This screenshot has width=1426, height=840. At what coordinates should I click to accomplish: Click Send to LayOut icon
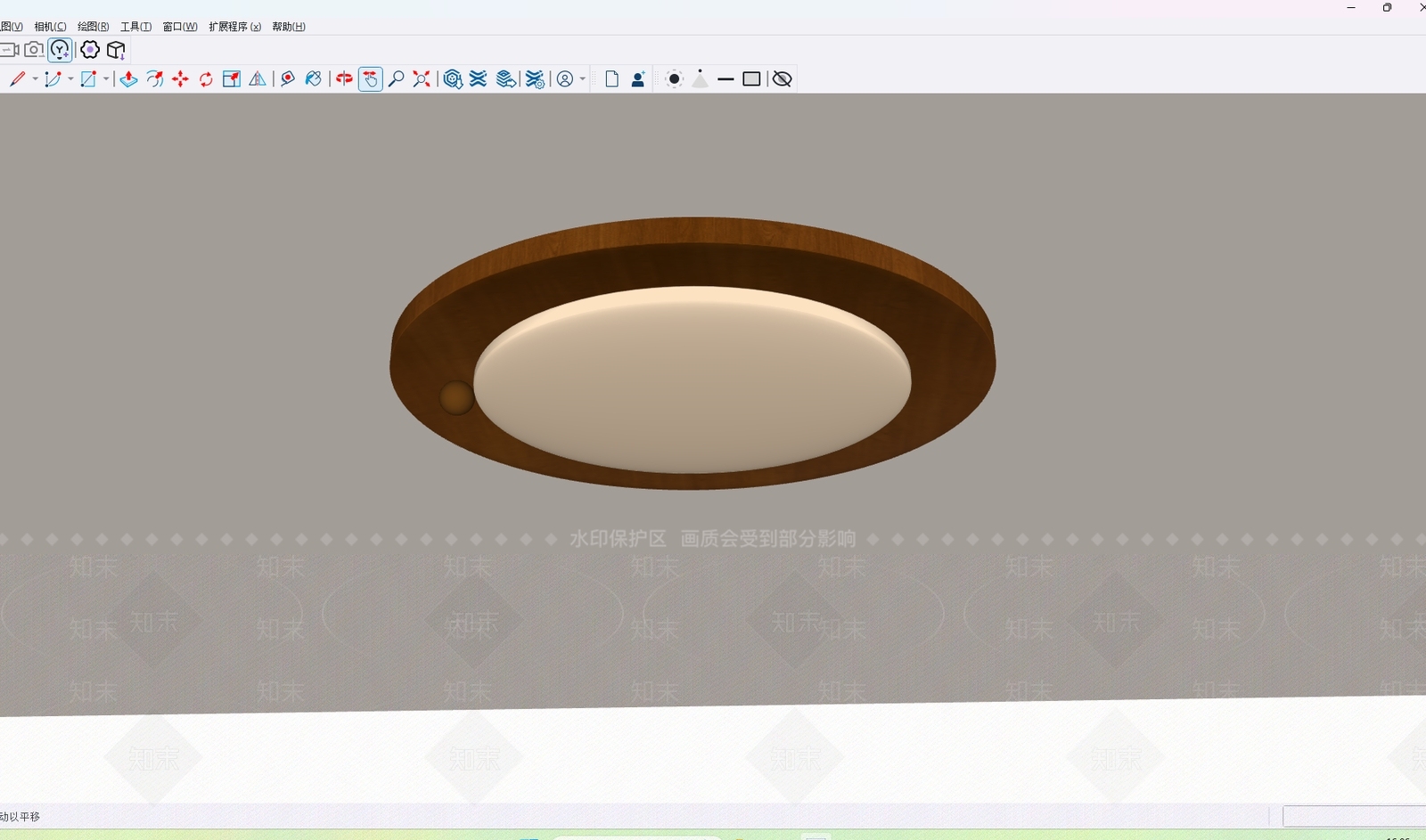click(x=506, y=79)
